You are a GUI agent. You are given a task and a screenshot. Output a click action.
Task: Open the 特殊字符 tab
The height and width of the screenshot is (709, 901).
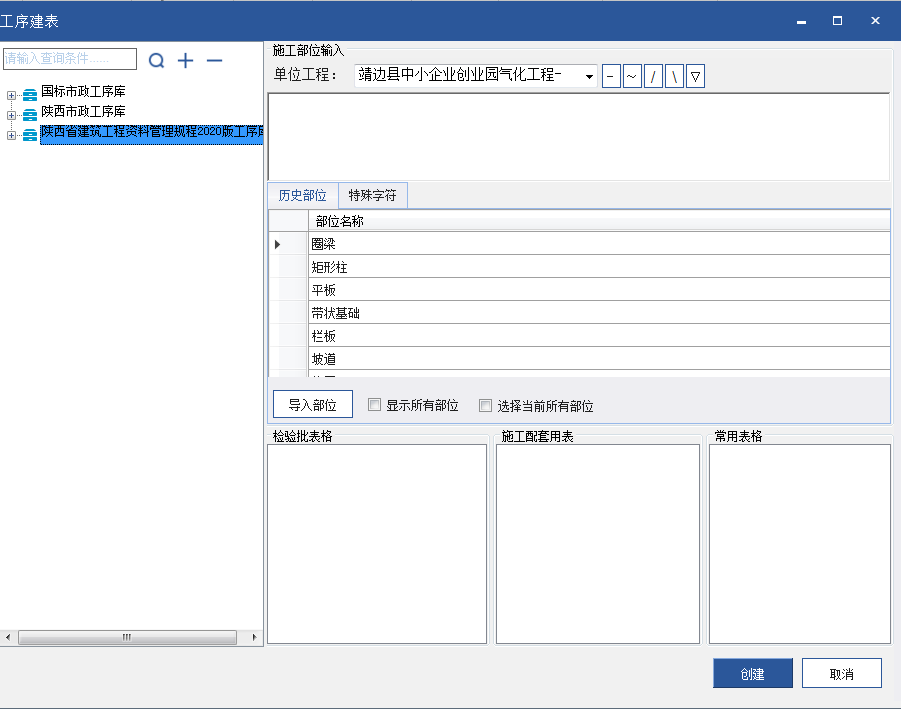pos(372,195)
